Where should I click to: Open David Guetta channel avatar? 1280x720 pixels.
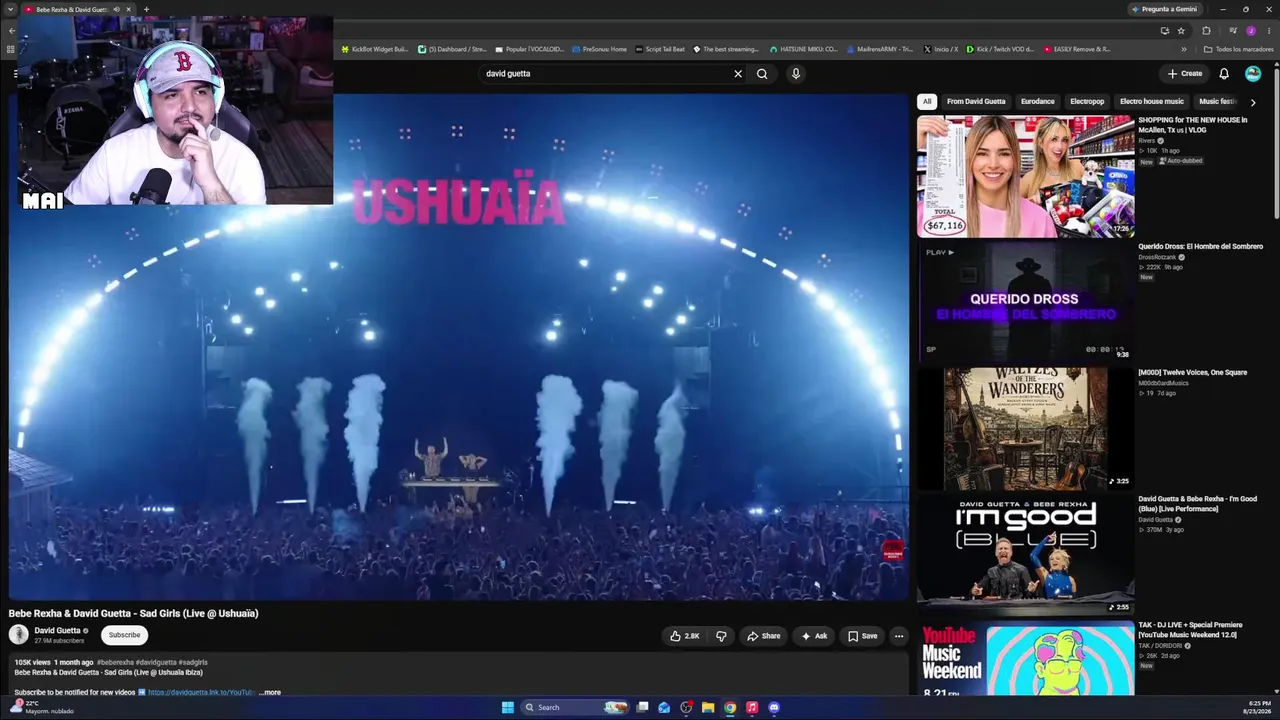click(x=18, y=634)
